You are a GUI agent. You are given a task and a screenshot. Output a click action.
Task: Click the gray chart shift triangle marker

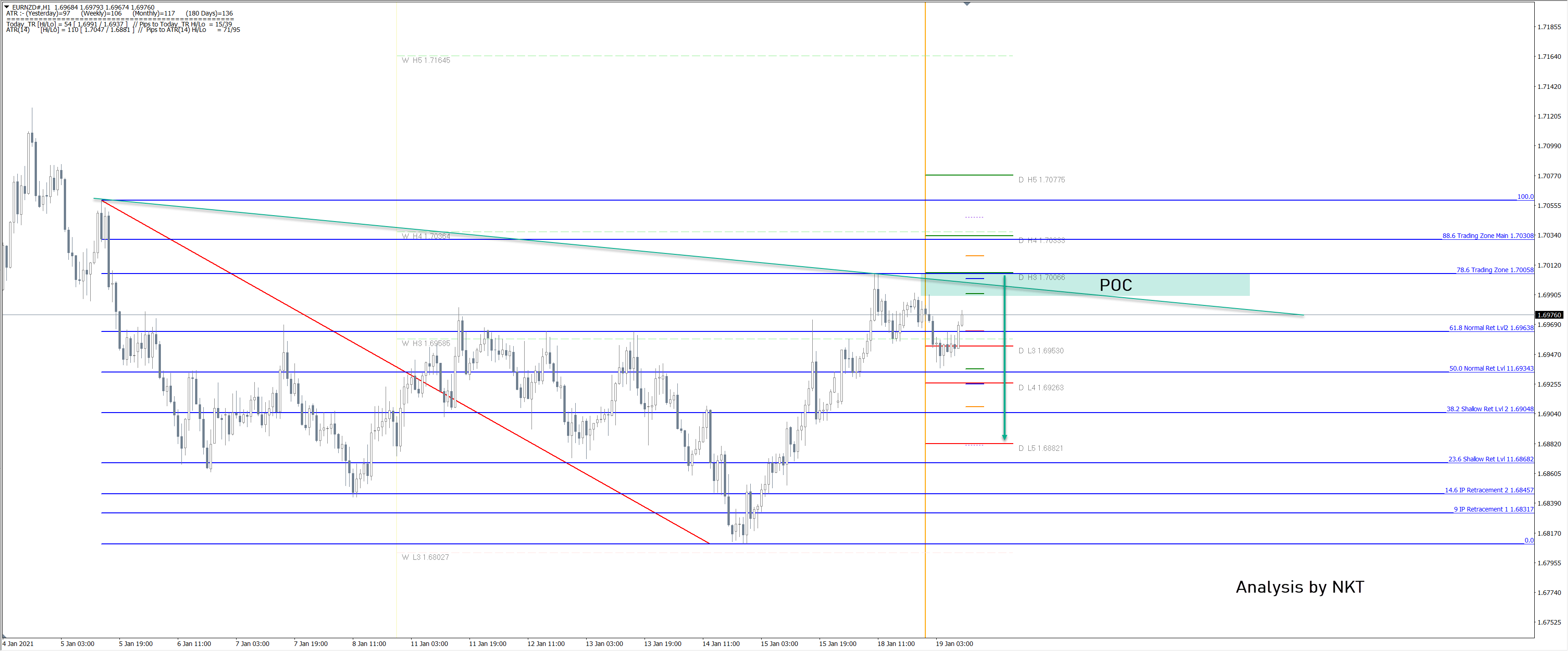pos(967,4)
